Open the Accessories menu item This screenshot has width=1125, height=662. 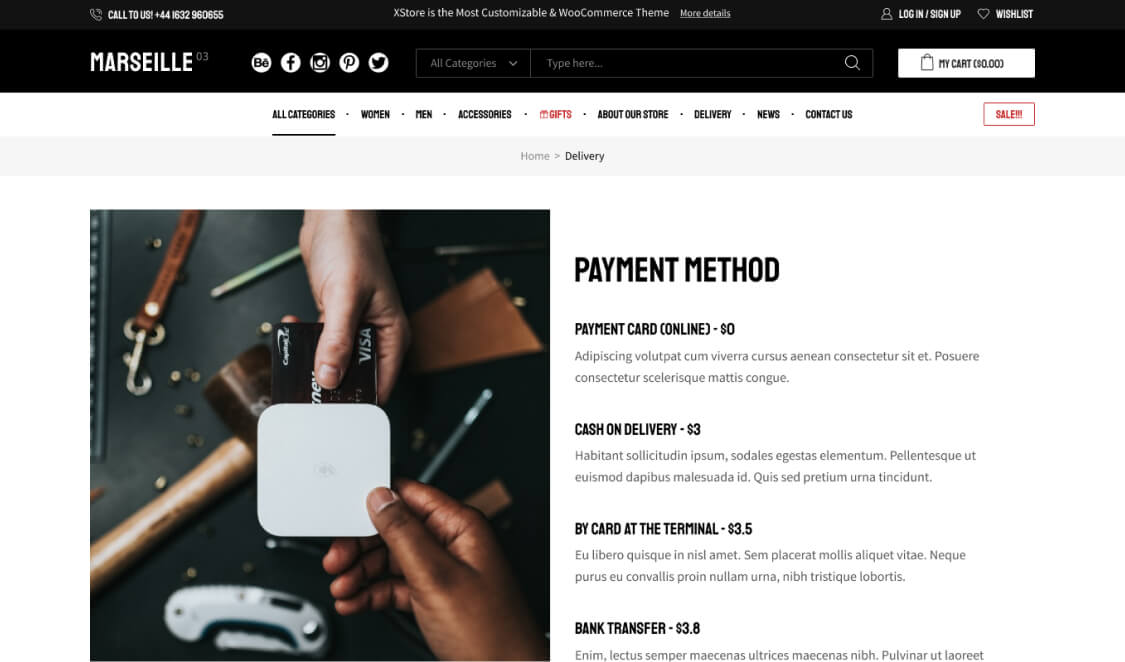tap(485, 114)
